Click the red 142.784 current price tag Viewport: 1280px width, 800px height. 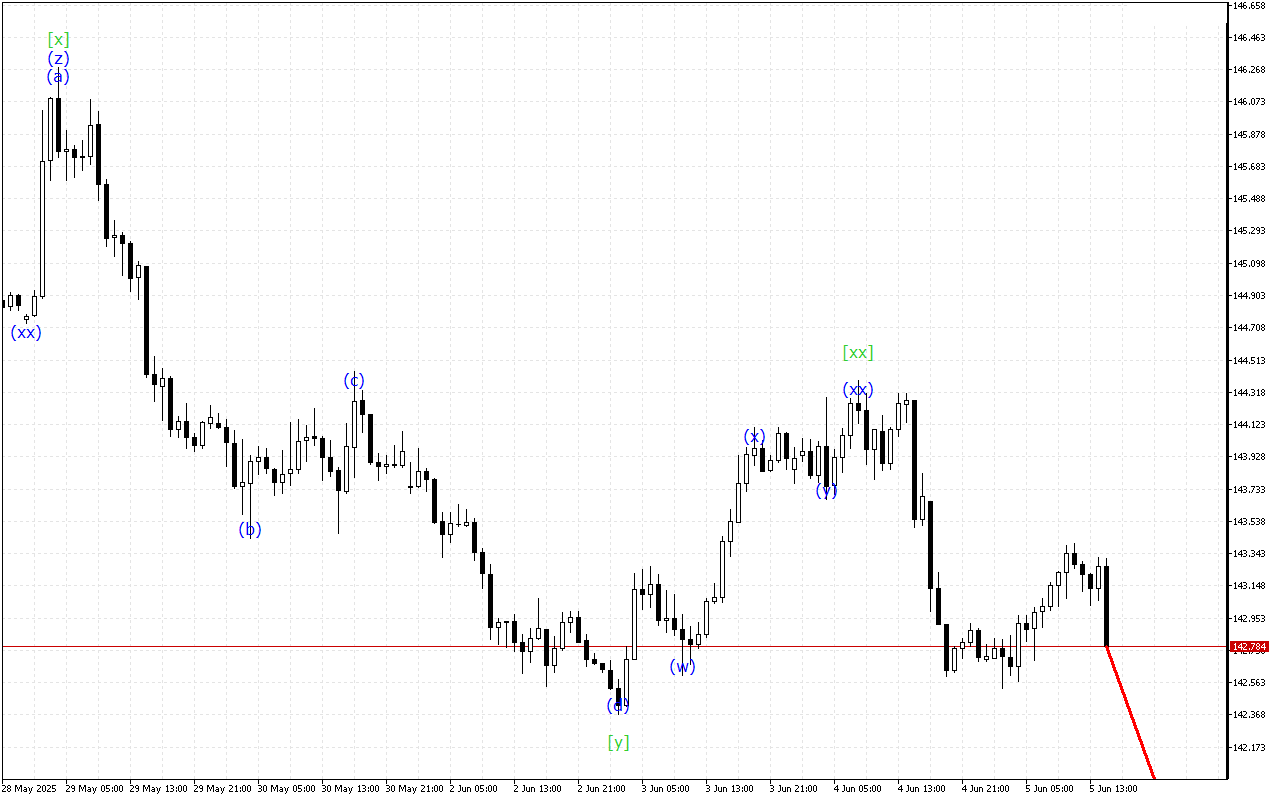coord(1249,647)
